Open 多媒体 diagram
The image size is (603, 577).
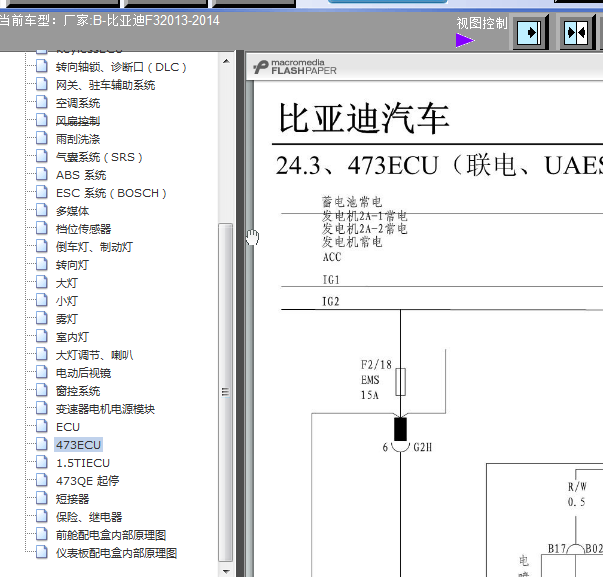(72, 211)
